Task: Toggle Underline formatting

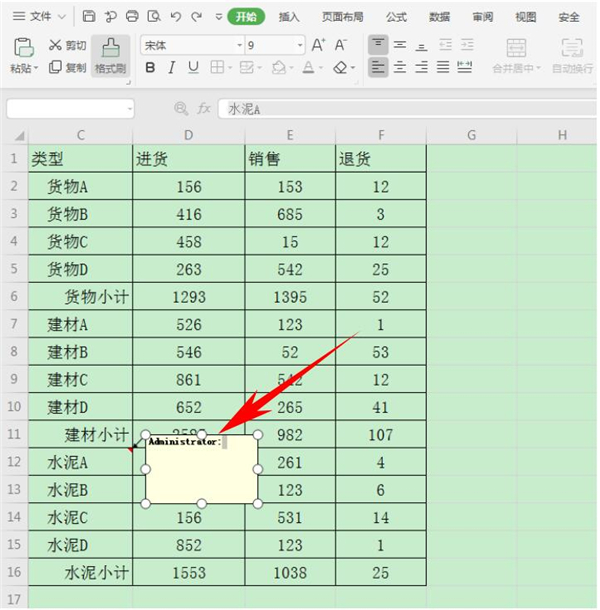Action: 192,67
